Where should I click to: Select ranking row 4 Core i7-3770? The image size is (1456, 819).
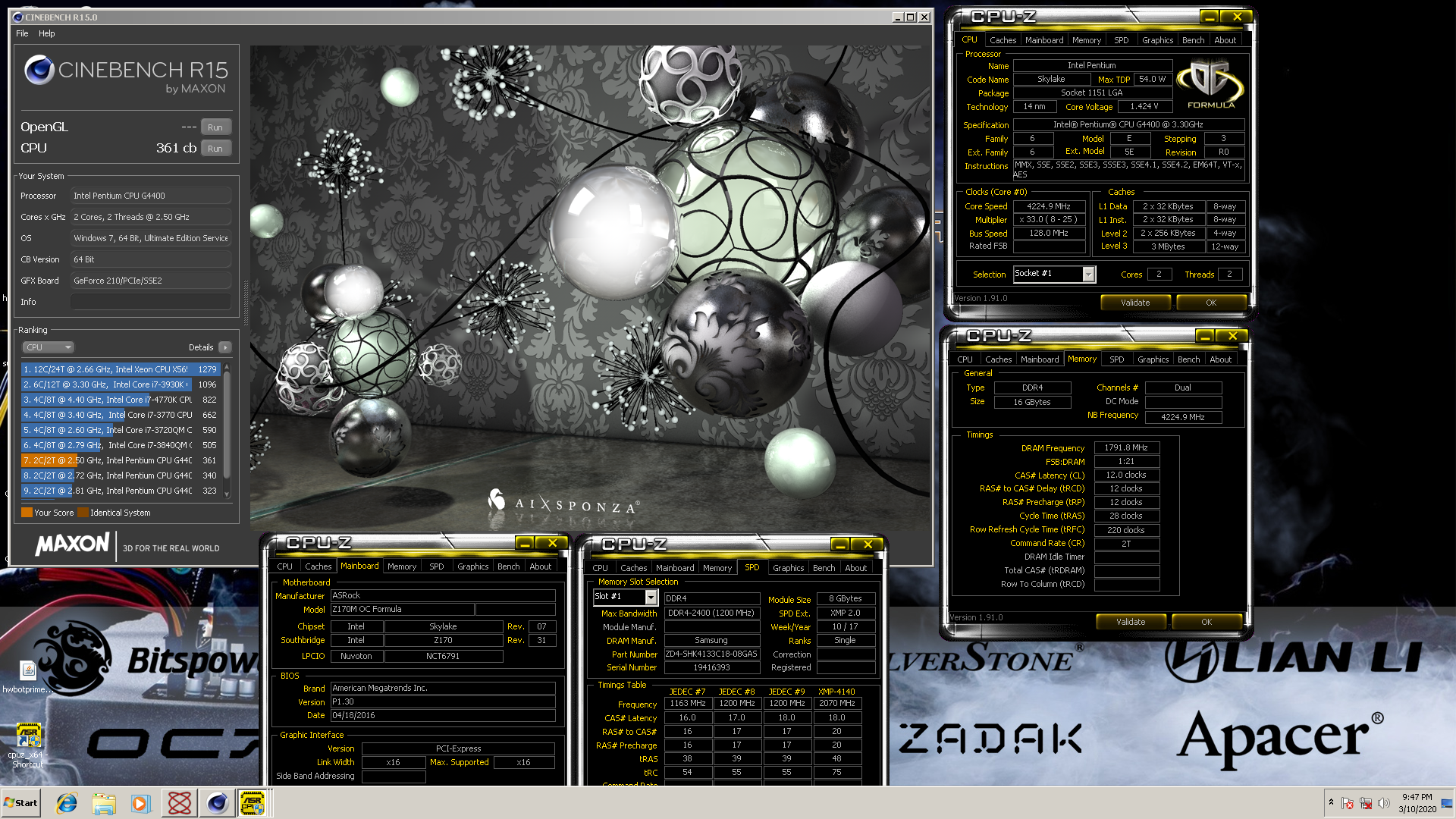[x=121, y=415]
